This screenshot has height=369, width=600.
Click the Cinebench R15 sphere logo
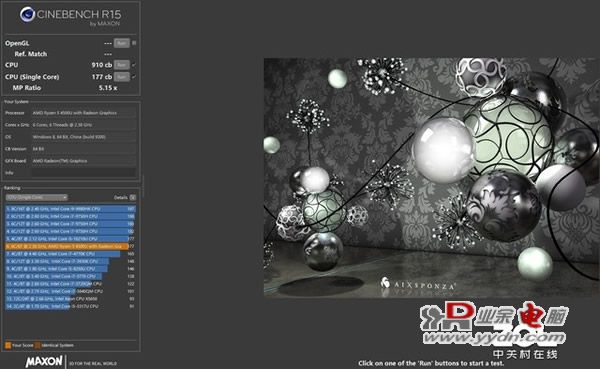[x=28, y=15]
